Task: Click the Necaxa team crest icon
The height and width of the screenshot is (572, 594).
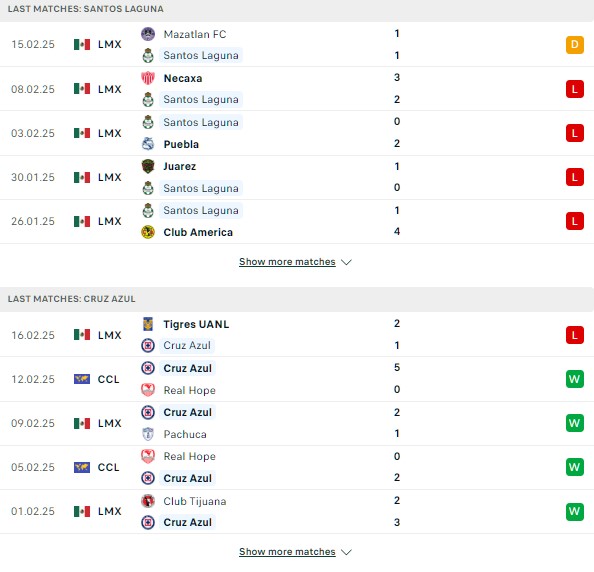Action: pos(148,78)
